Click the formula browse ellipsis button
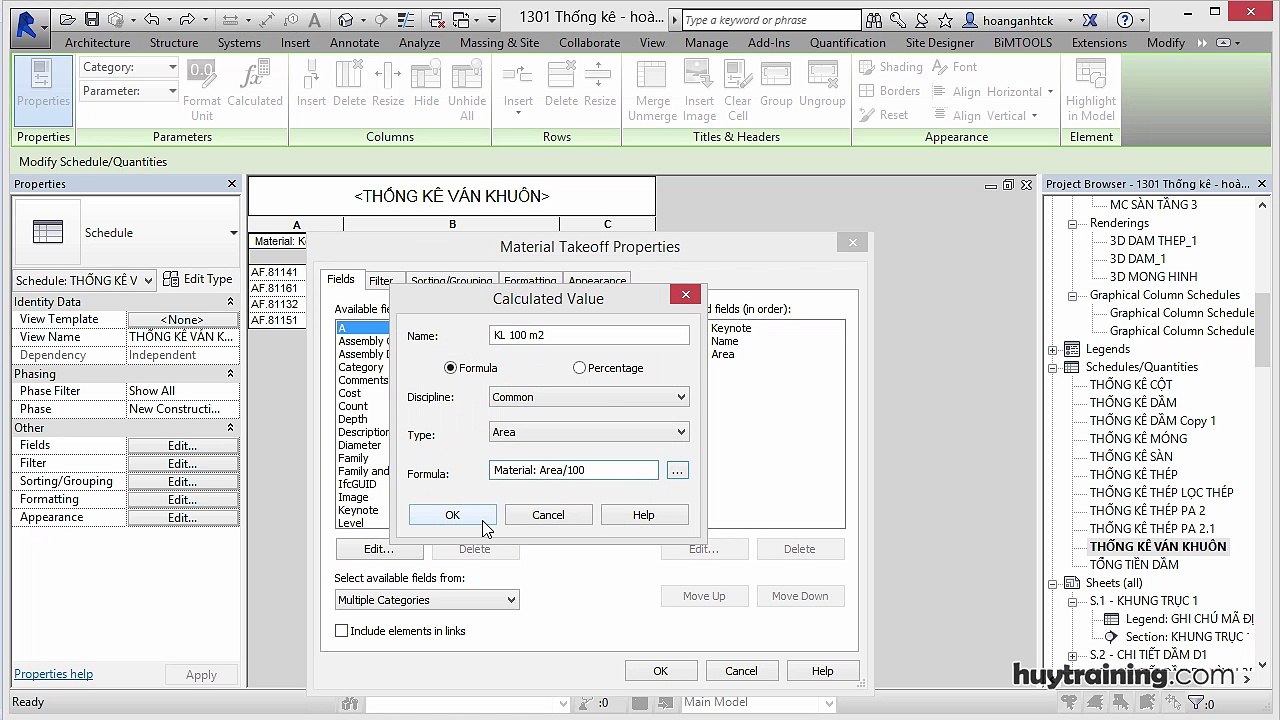Viewport: 1280px width, 720px height. coord(678,470)
